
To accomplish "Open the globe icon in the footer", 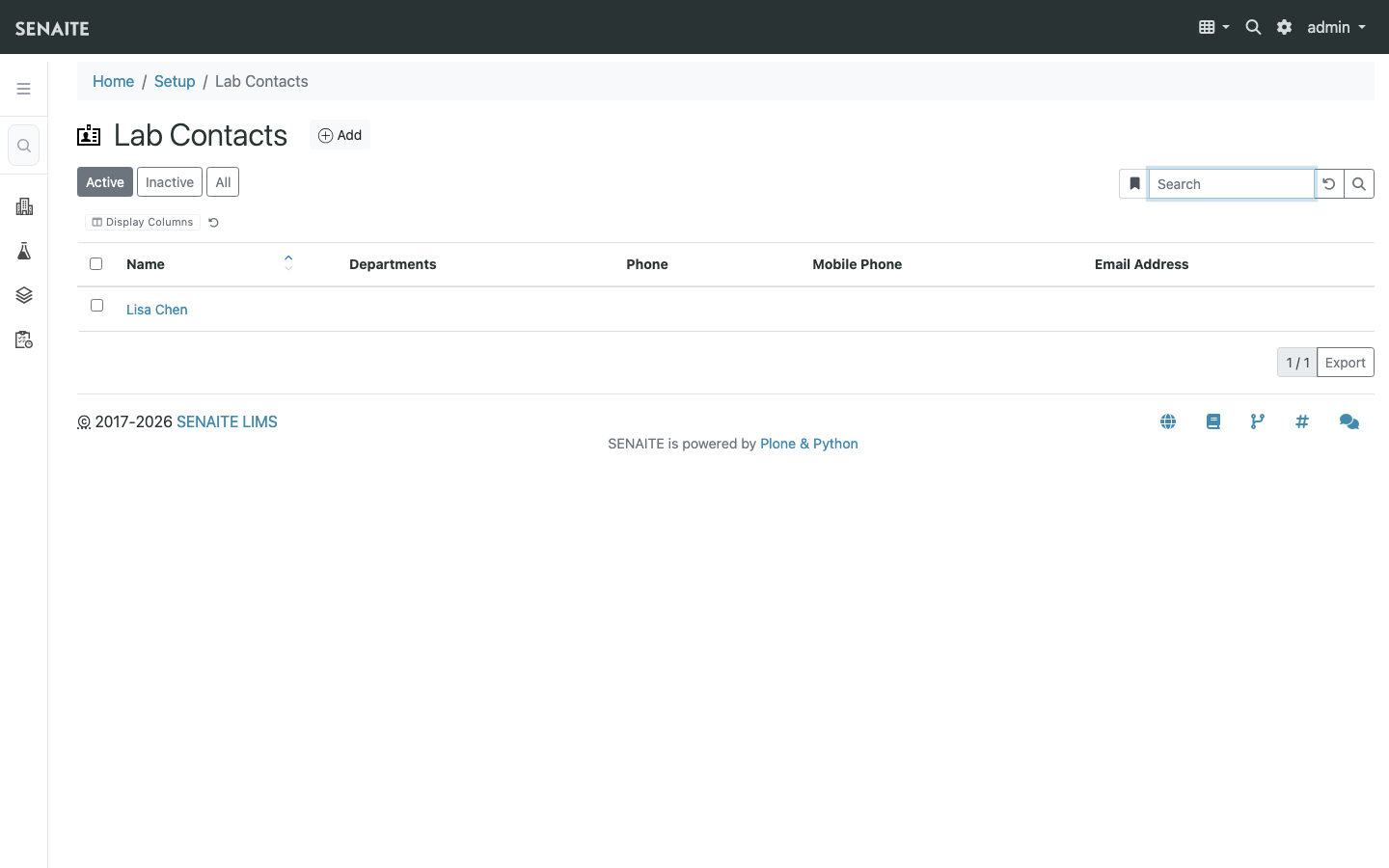I will [x=1168, y=421].
